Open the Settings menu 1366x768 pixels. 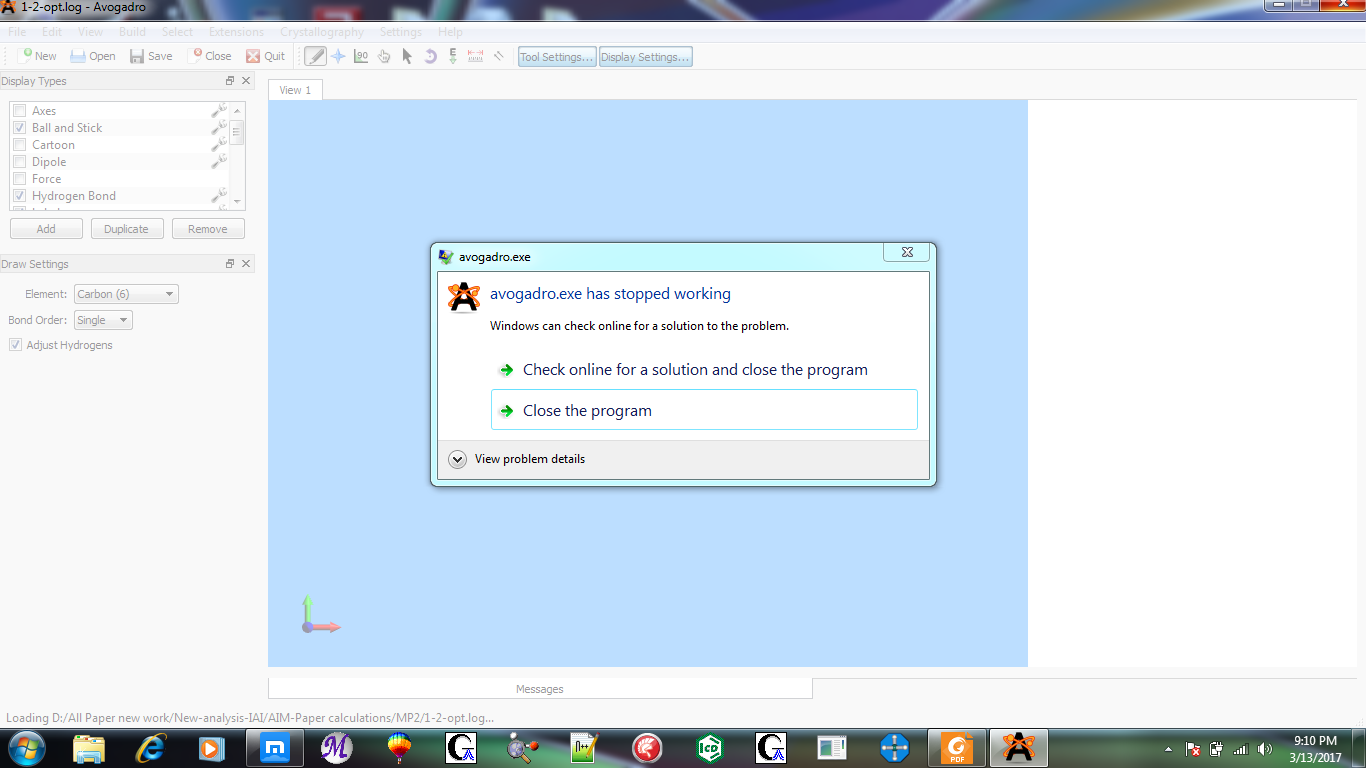point(400,32)
